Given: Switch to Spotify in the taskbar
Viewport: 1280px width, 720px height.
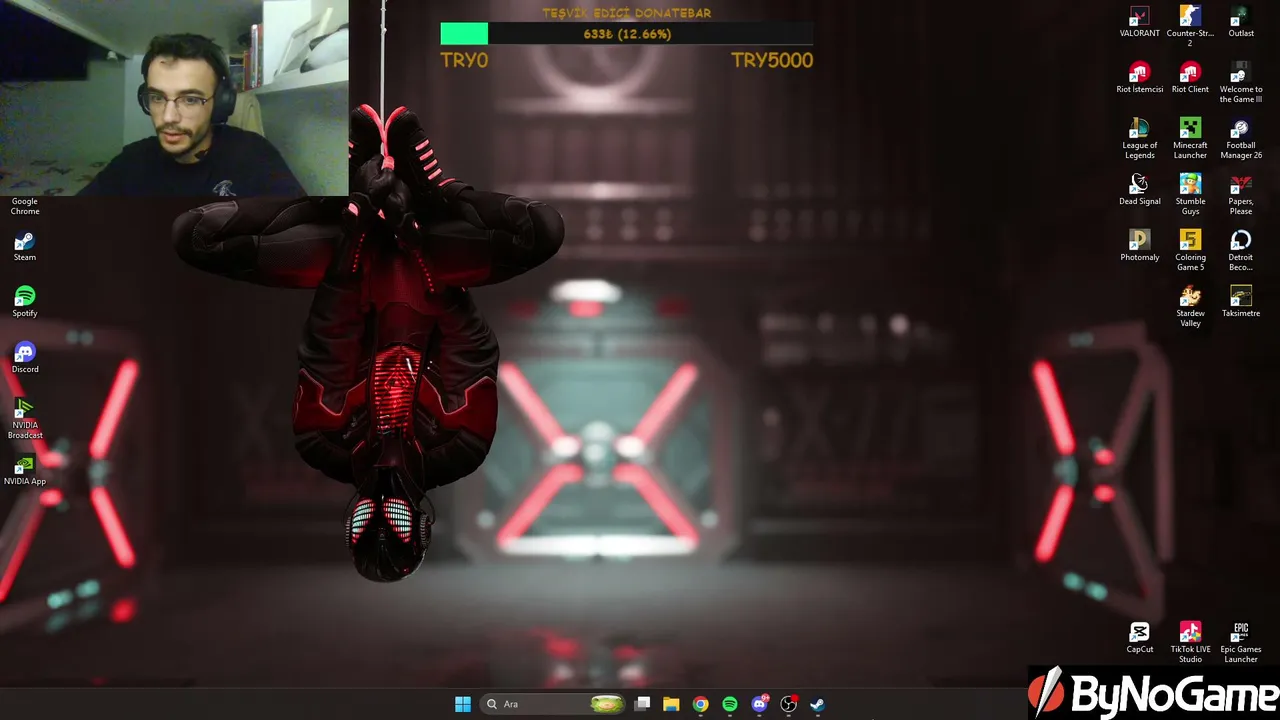Looking at the screenshot, I should [729, 704].
